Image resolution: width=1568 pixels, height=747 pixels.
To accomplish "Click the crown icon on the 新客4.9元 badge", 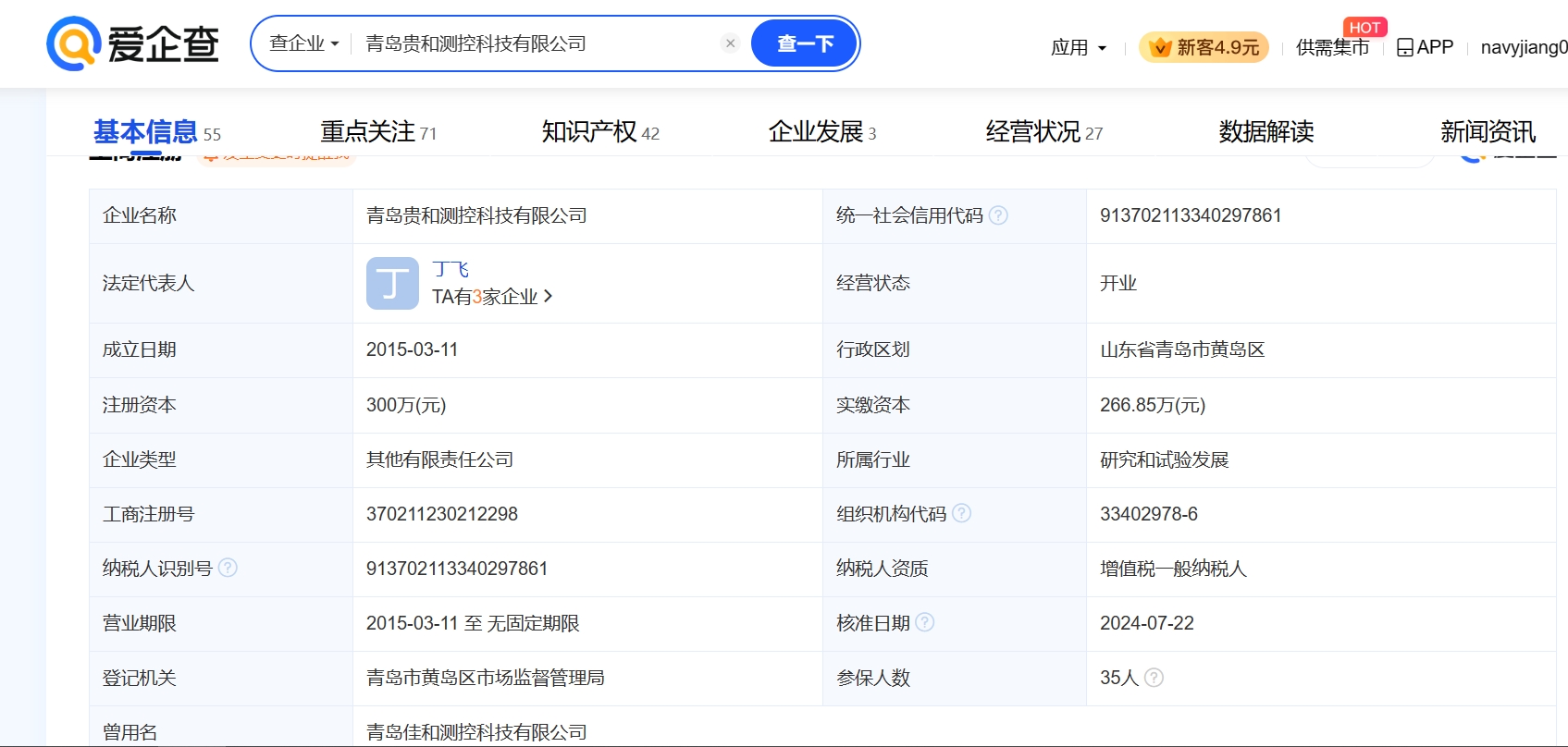I will coord(1160,47).
